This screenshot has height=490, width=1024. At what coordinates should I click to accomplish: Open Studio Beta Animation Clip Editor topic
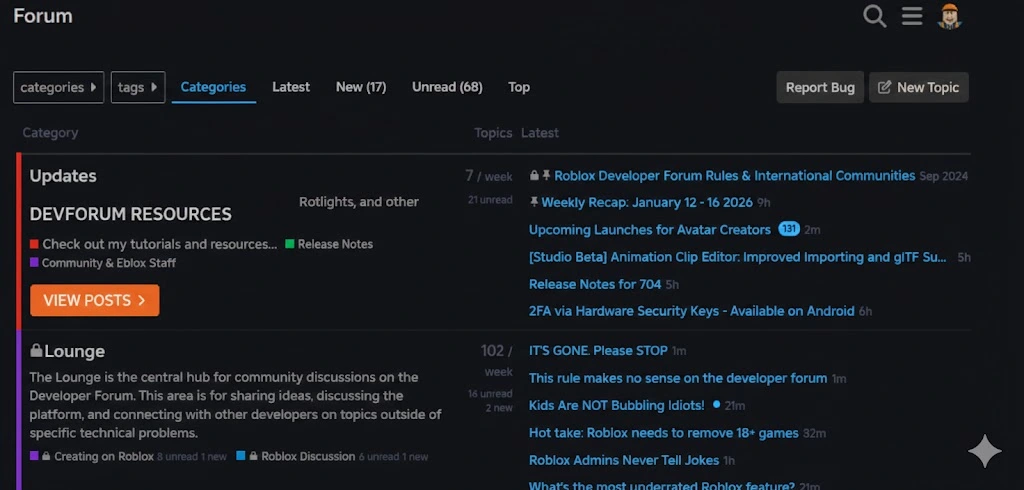738,257
